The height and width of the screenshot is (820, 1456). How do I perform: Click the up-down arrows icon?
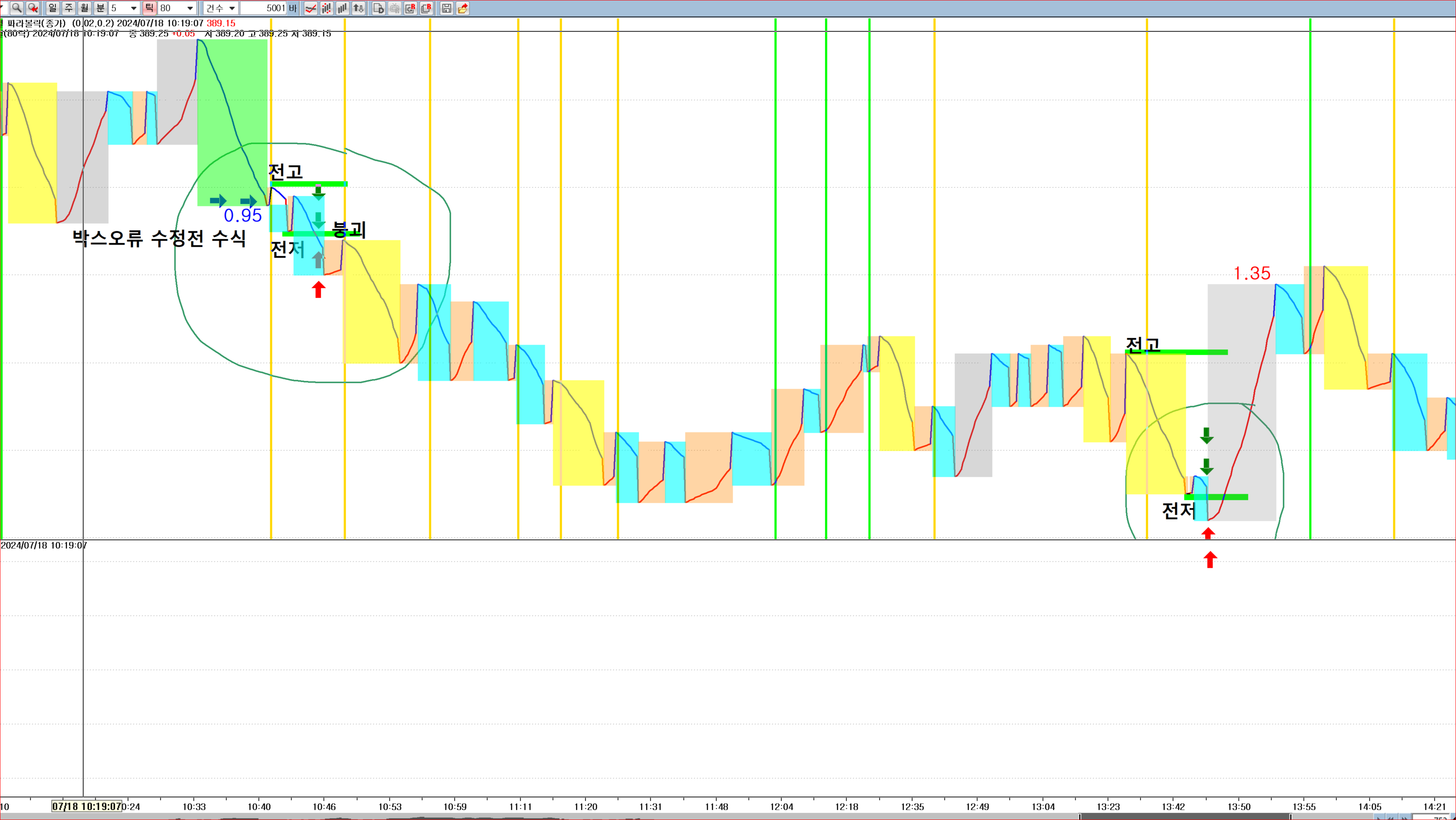tap(358, 8)
